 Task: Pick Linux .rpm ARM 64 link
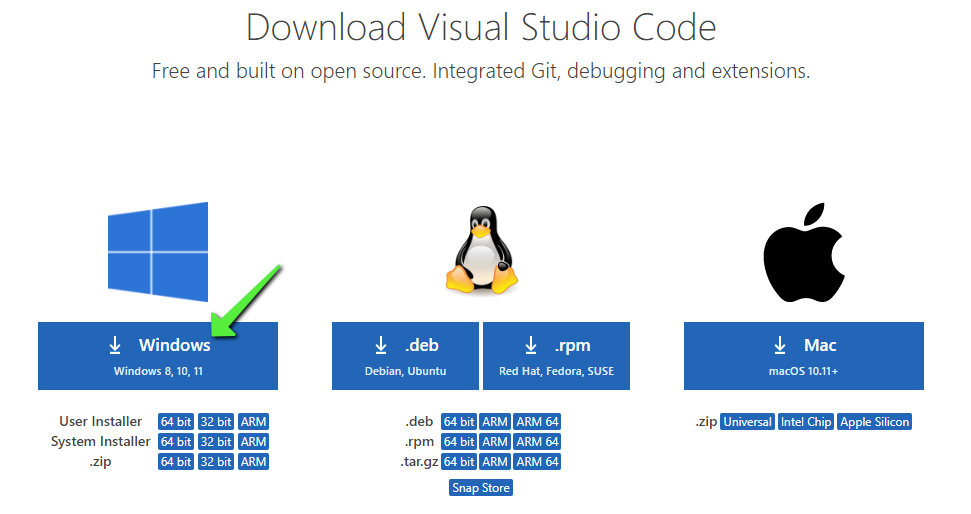(x=538, y=442)
